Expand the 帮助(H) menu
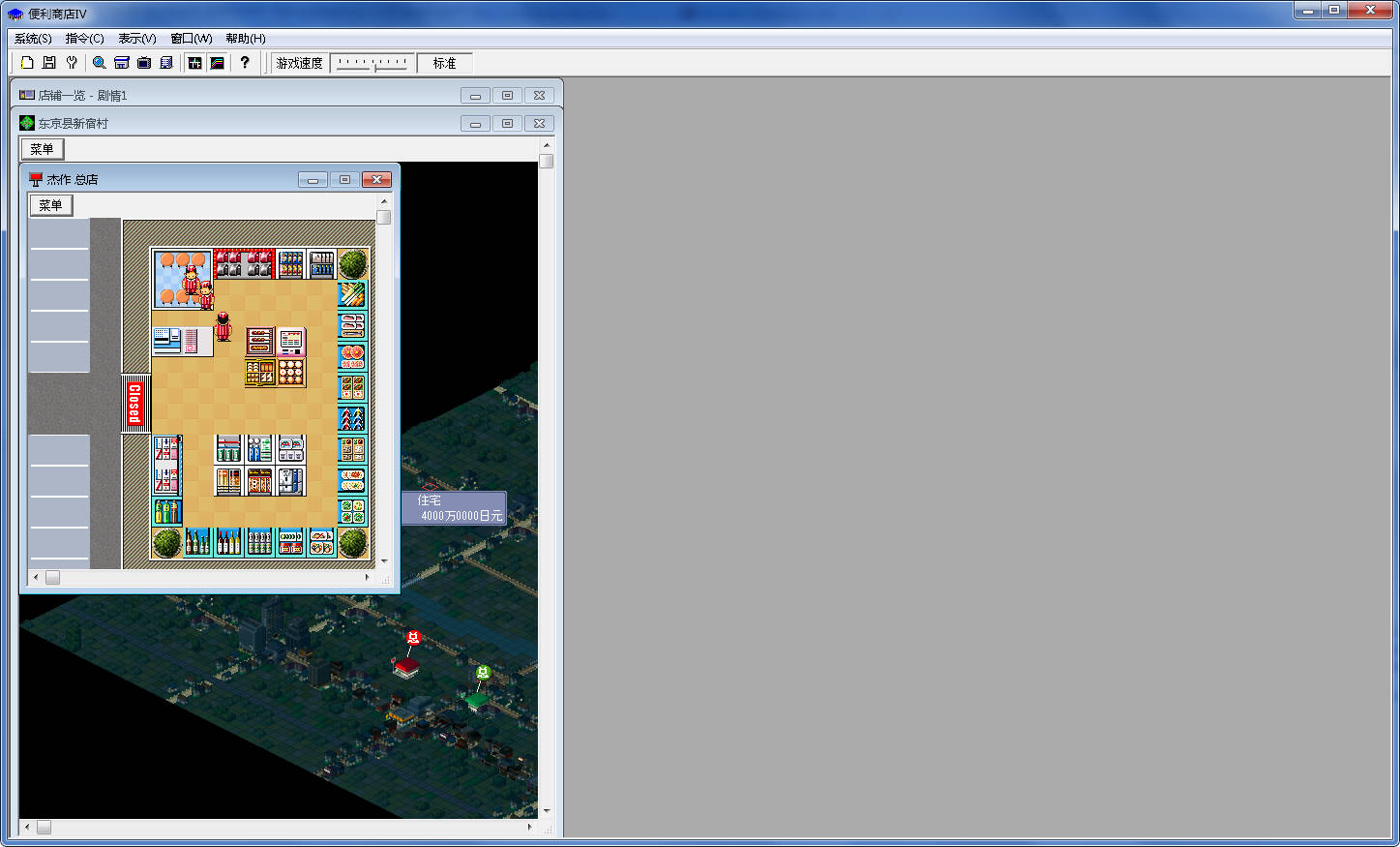The image size is (1400, 847). tap(245, 39)
